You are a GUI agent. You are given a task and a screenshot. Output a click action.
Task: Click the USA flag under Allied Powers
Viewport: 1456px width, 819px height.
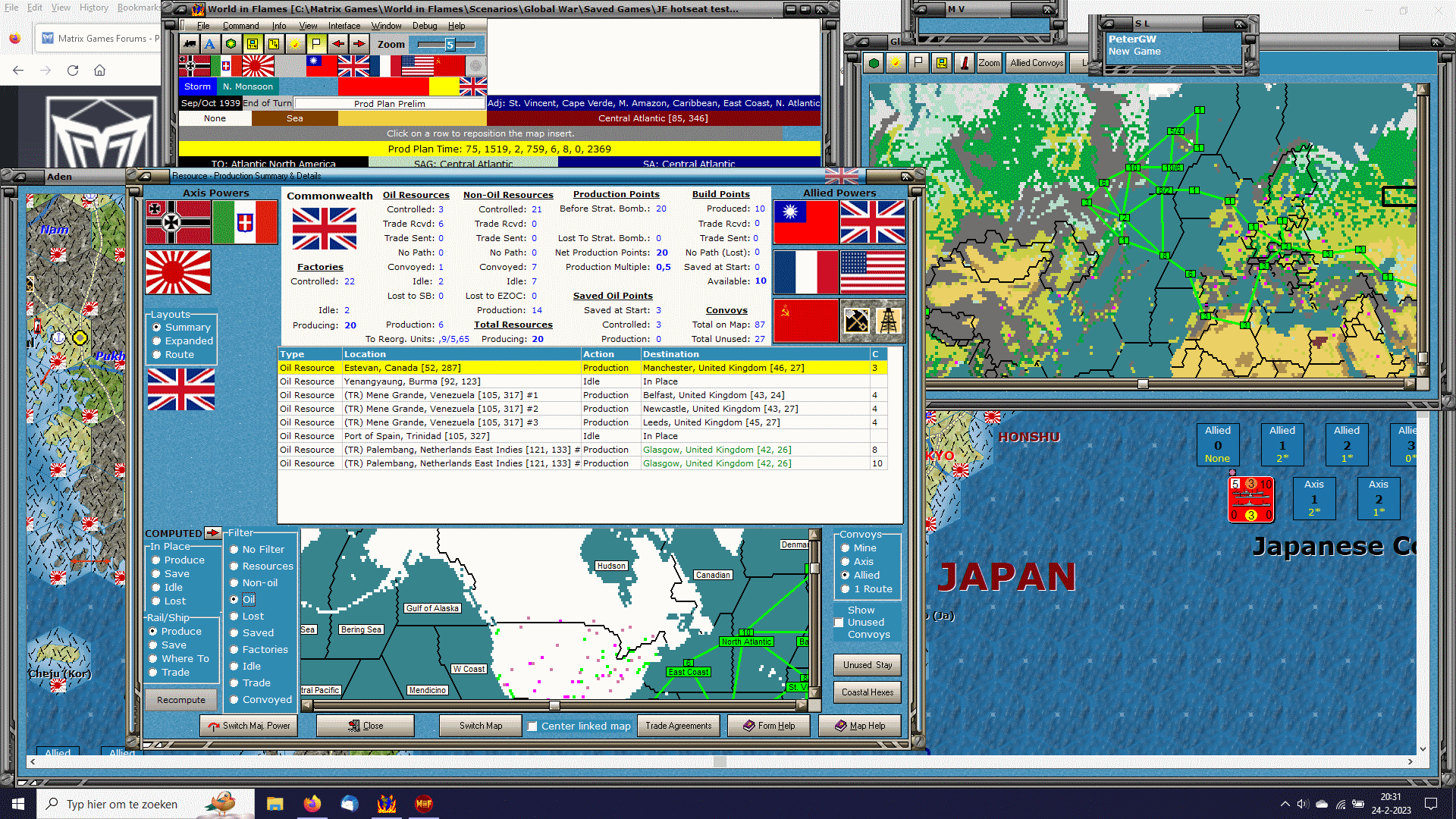872,272
